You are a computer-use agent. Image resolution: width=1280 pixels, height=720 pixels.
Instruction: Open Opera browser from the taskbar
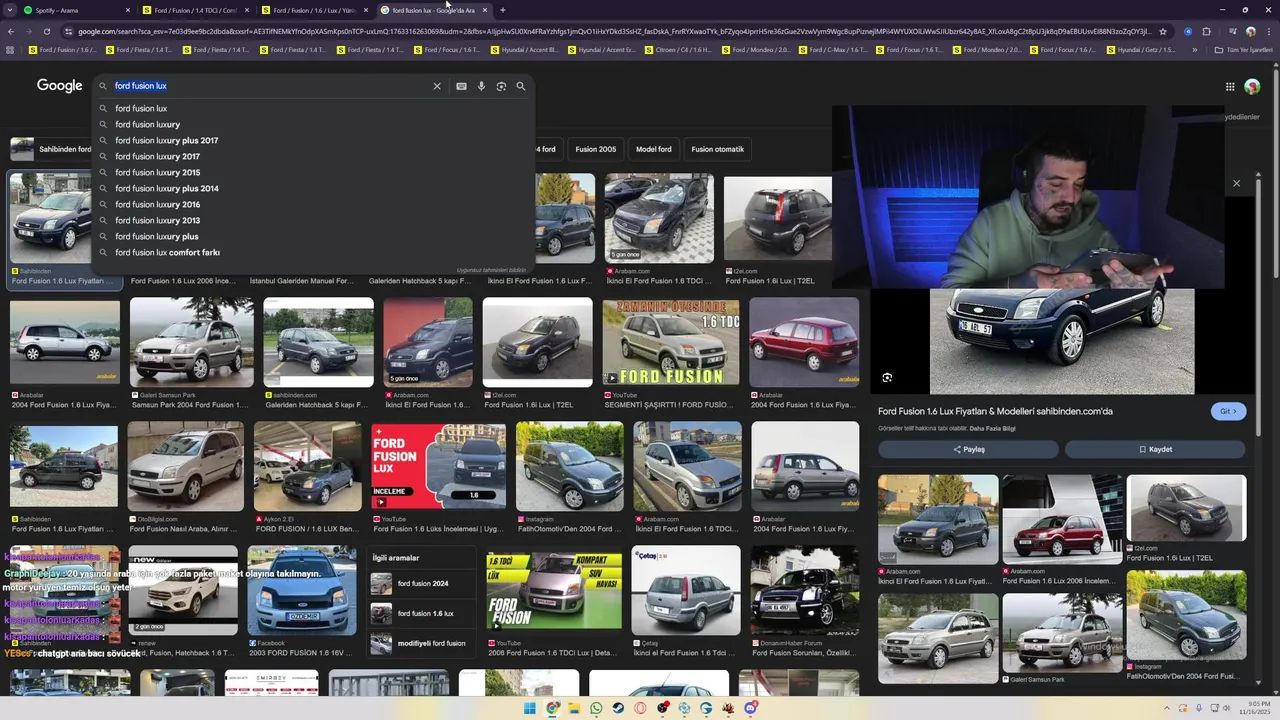pyautogui.click(x=640, y=708)
